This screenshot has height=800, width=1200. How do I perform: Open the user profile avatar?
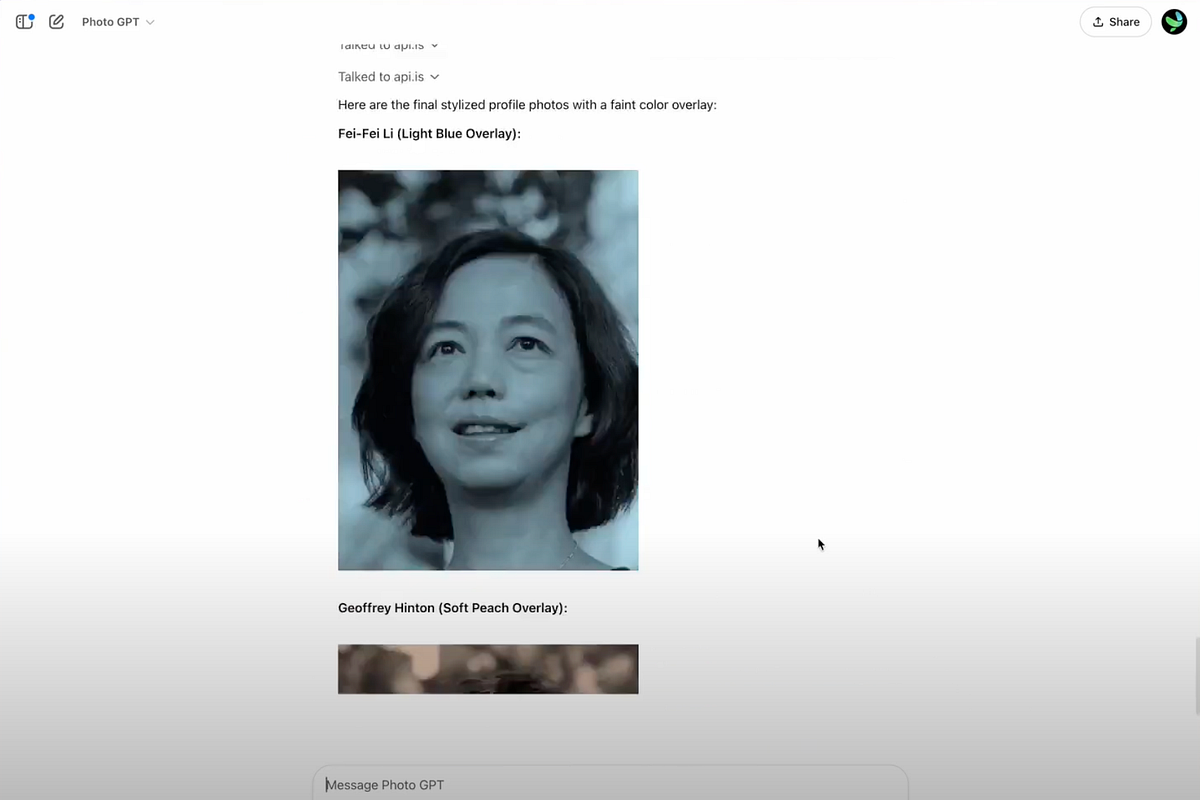tap(1174, 22)
